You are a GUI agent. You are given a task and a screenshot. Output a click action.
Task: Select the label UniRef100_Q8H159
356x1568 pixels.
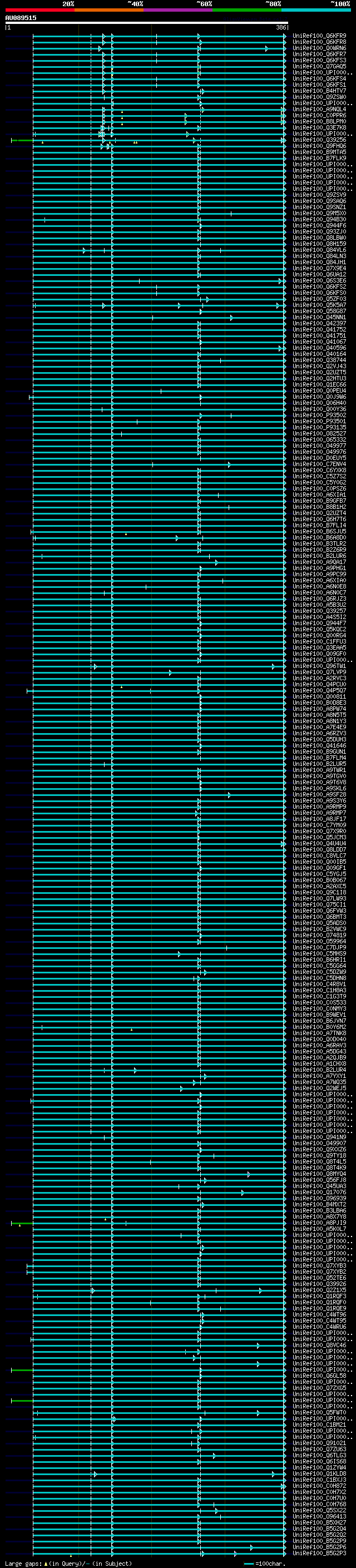(319, 244)
